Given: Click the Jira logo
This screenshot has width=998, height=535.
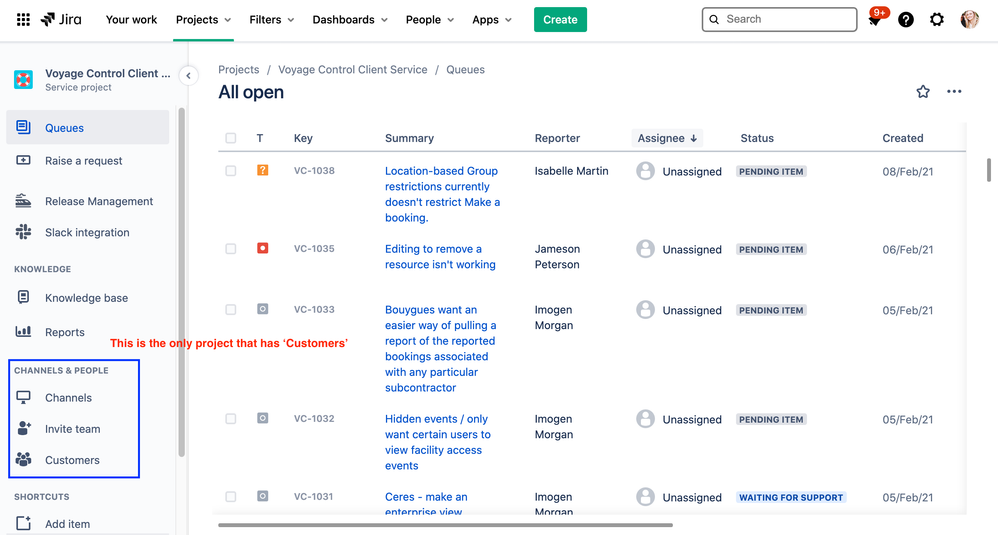Looking at the screenshot, I should pyautogui.click(x=61, y=20).
